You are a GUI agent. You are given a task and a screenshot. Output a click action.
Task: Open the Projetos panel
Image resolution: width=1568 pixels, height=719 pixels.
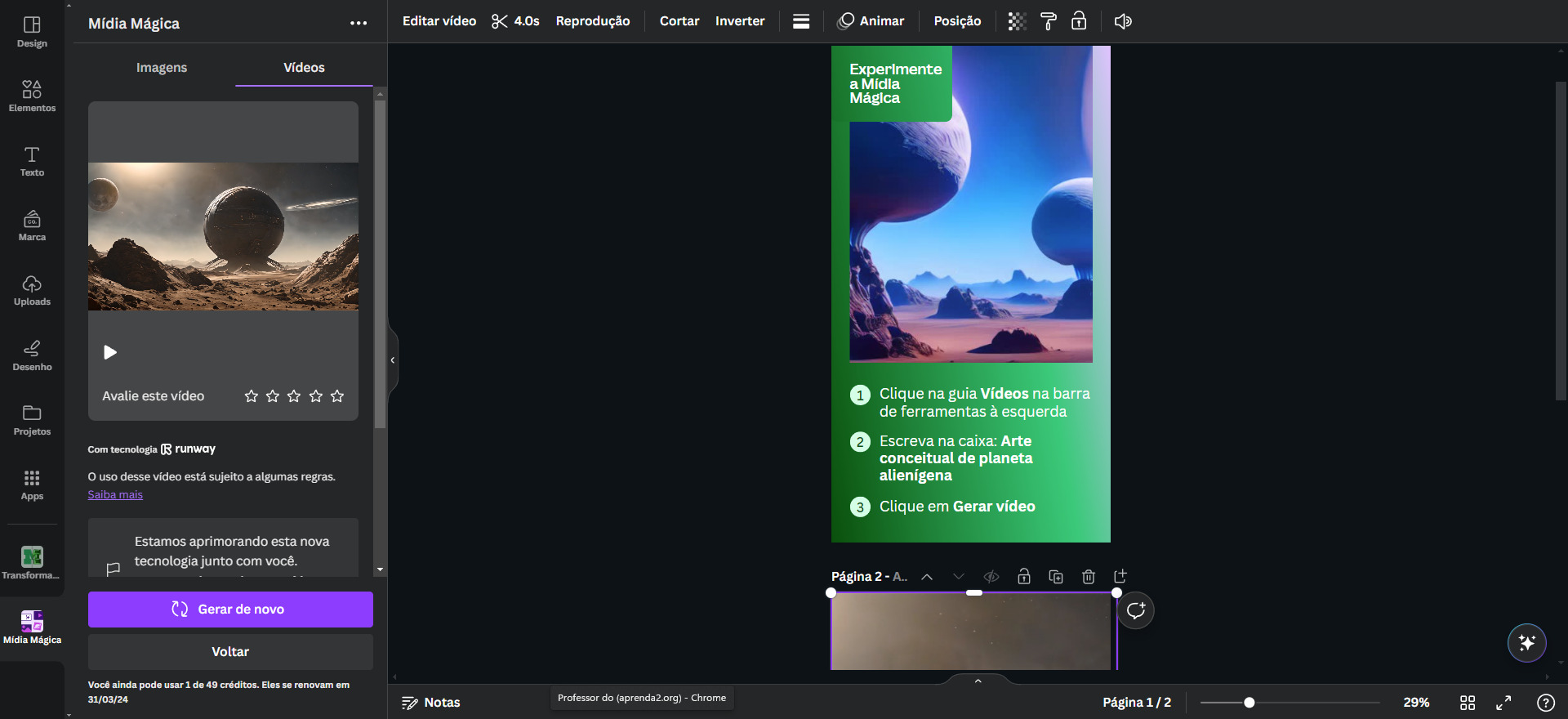(32, 420)
